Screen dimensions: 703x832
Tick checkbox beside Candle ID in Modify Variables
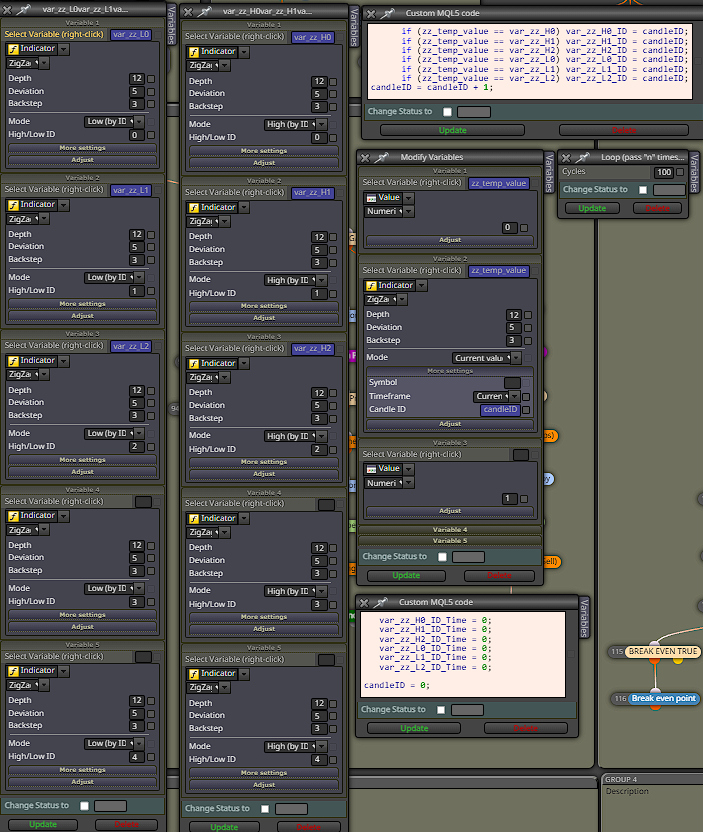[526, 410]
